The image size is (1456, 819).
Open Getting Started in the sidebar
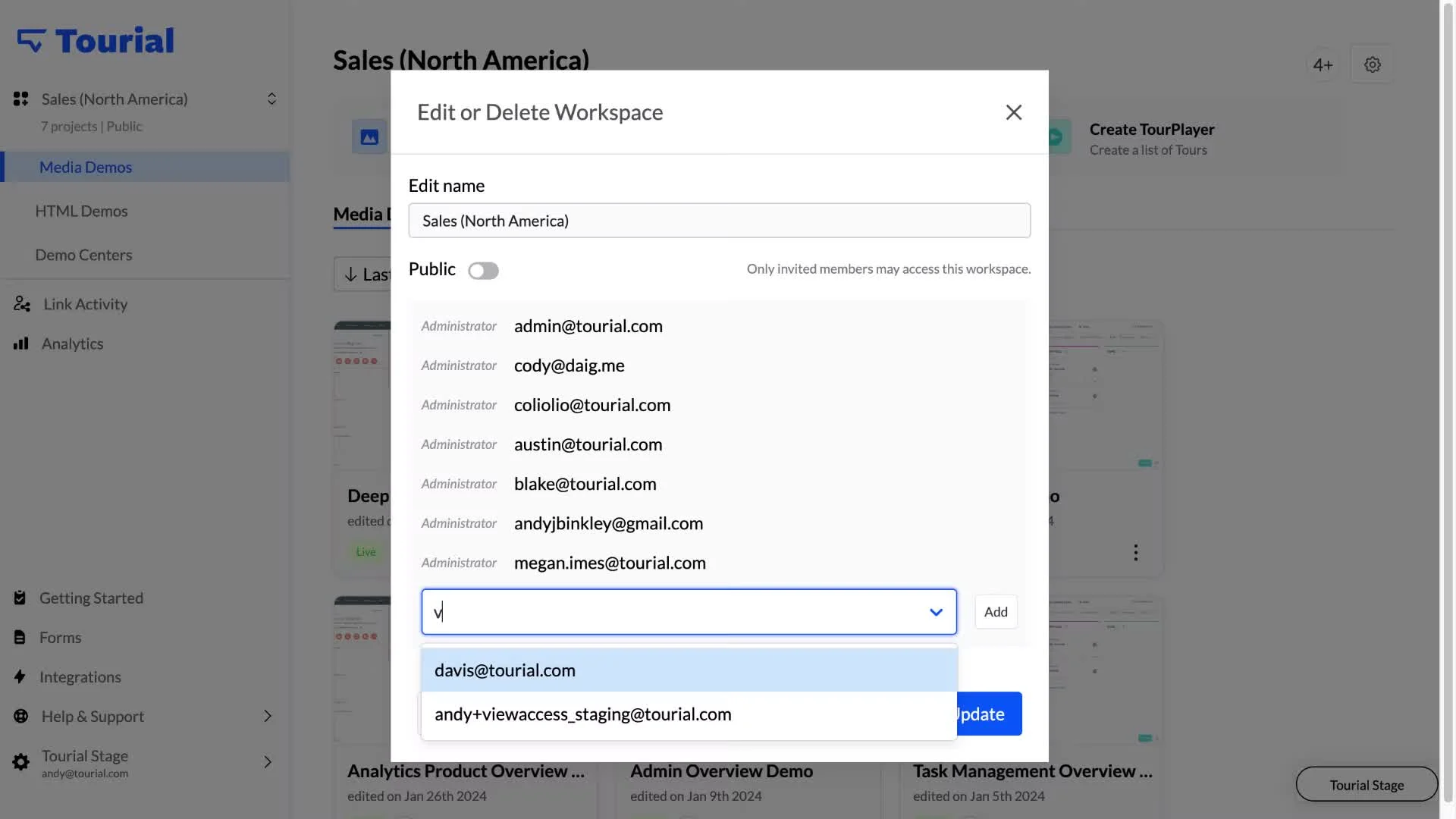(x=91, y=598)
